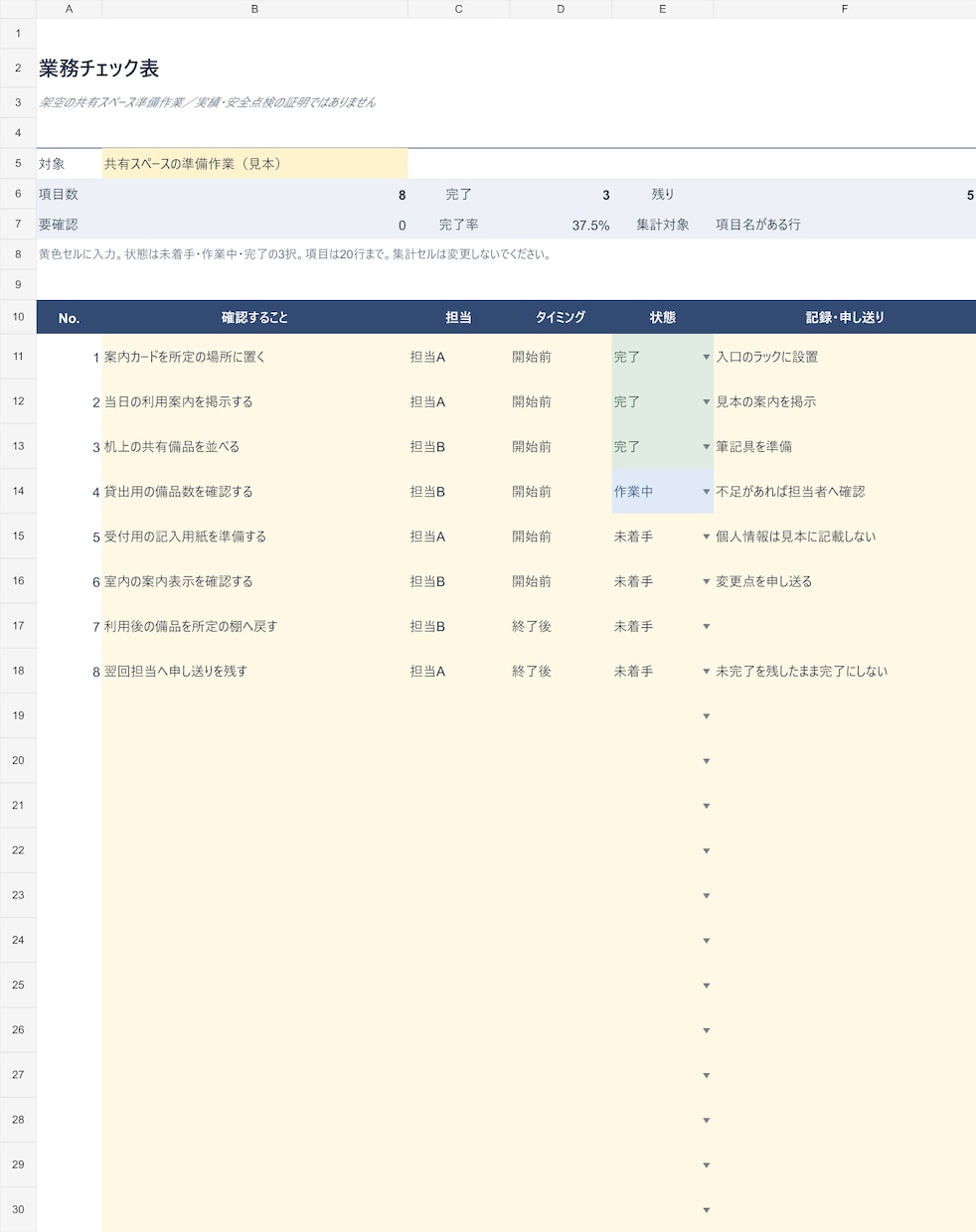Select the 37.5% completion rate cell
The width and height of the screenshot is (976, 1232).
coord(561,225)
